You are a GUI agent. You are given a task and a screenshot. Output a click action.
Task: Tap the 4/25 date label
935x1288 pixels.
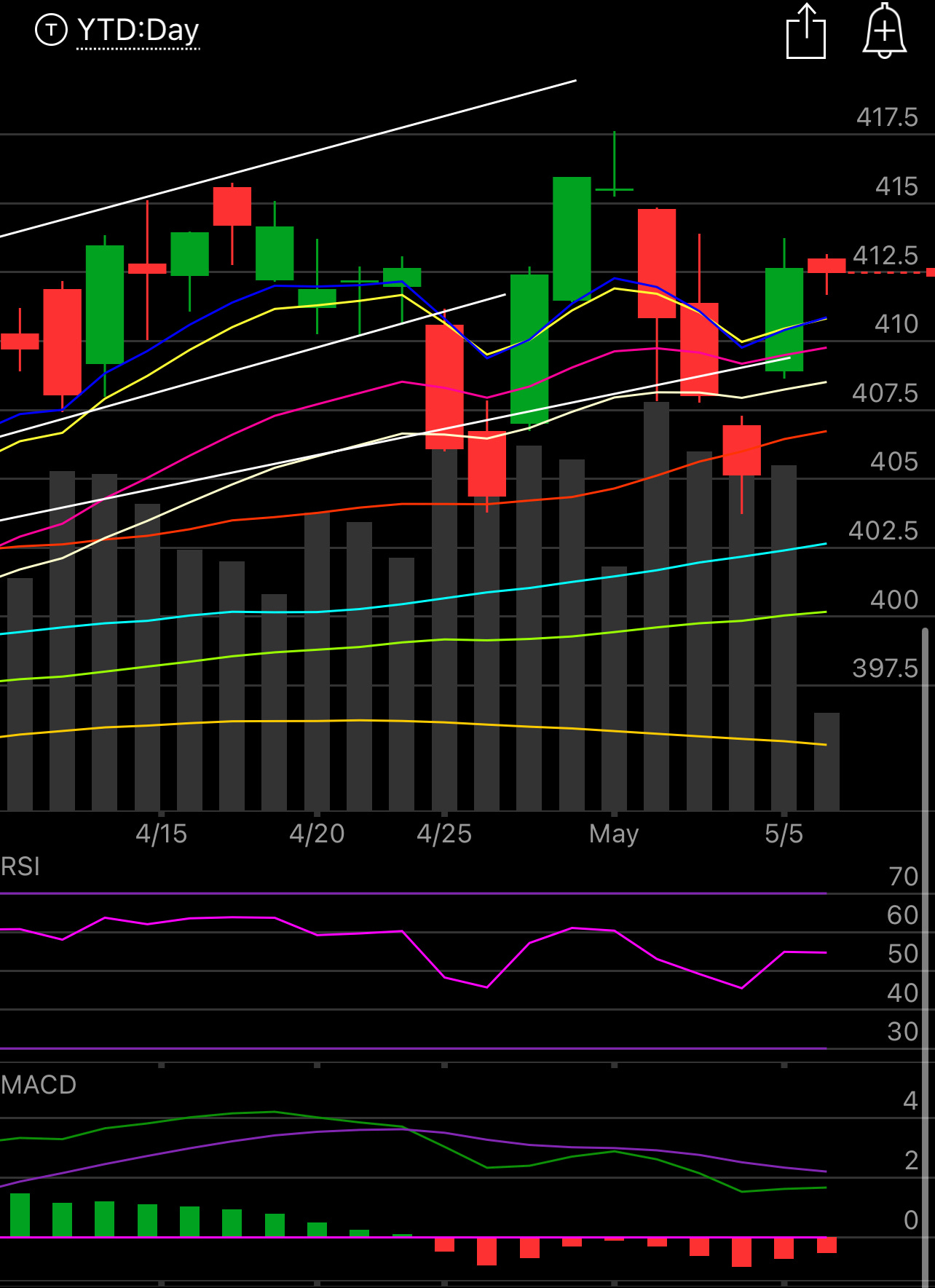[x=444, y=834]
